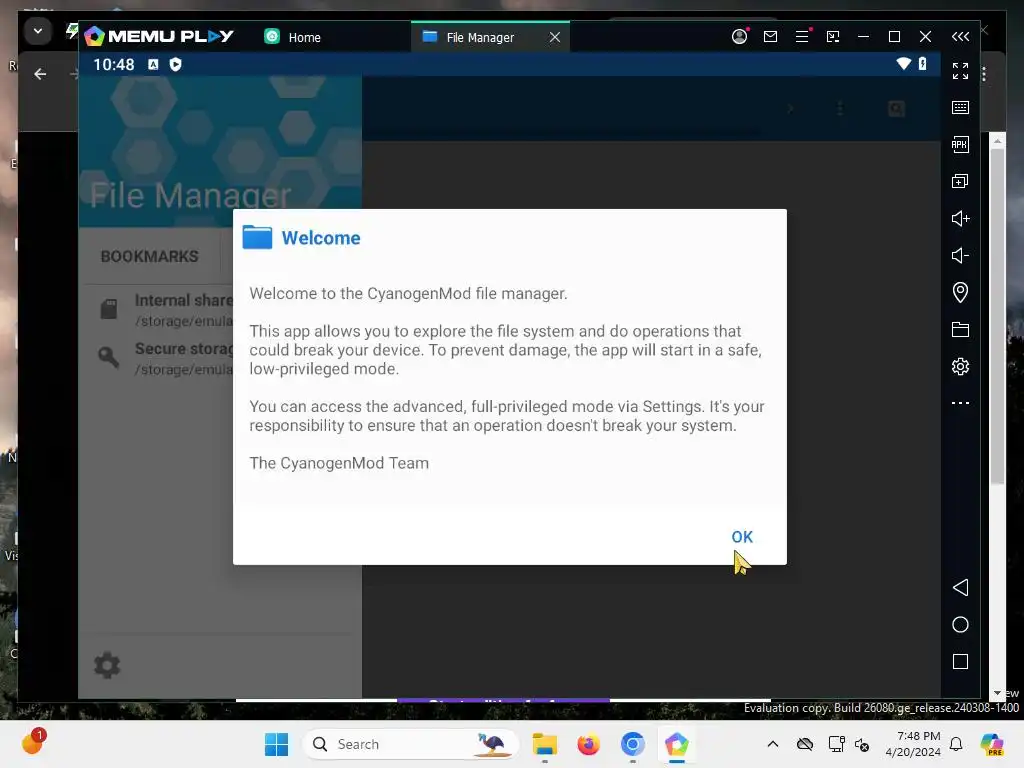Click the widgets icon with badge 1
This screenshot has width=1024, height=768.
(33, 742)
